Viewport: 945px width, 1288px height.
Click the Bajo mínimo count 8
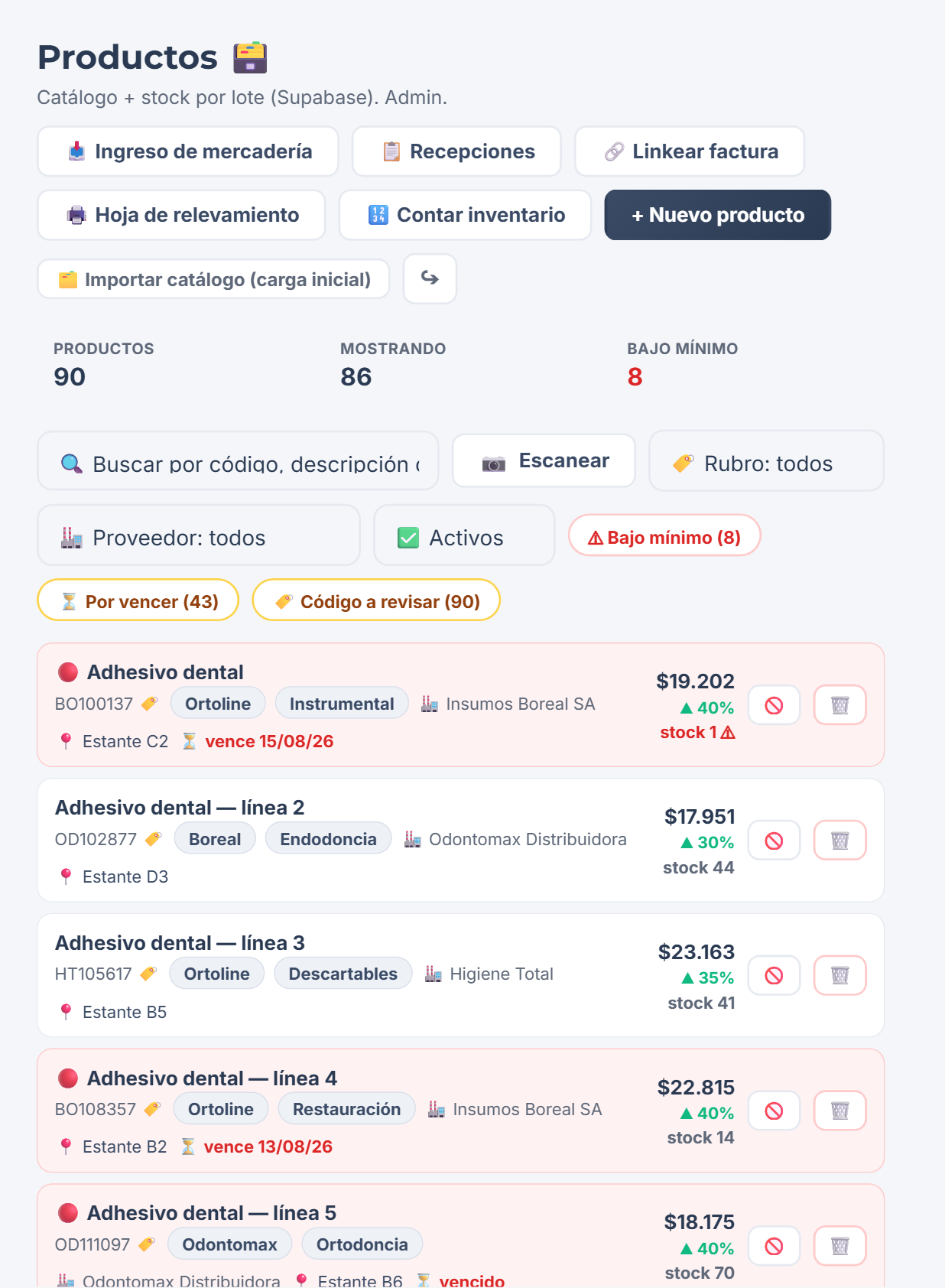click(x=635, y=377)
